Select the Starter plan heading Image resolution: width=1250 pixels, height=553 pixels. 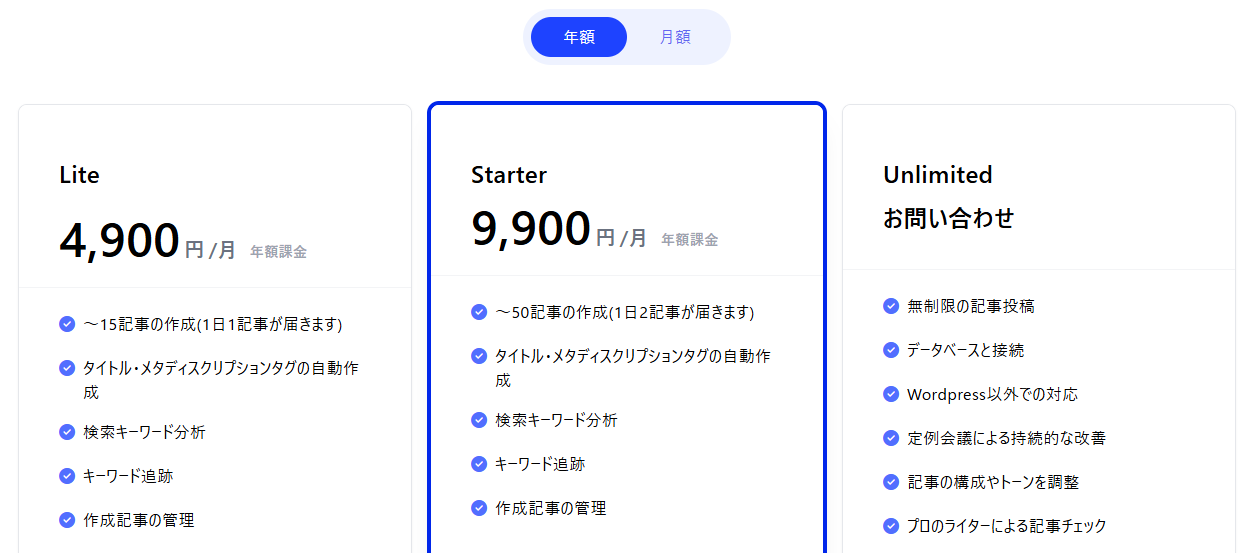pos(509,175)
